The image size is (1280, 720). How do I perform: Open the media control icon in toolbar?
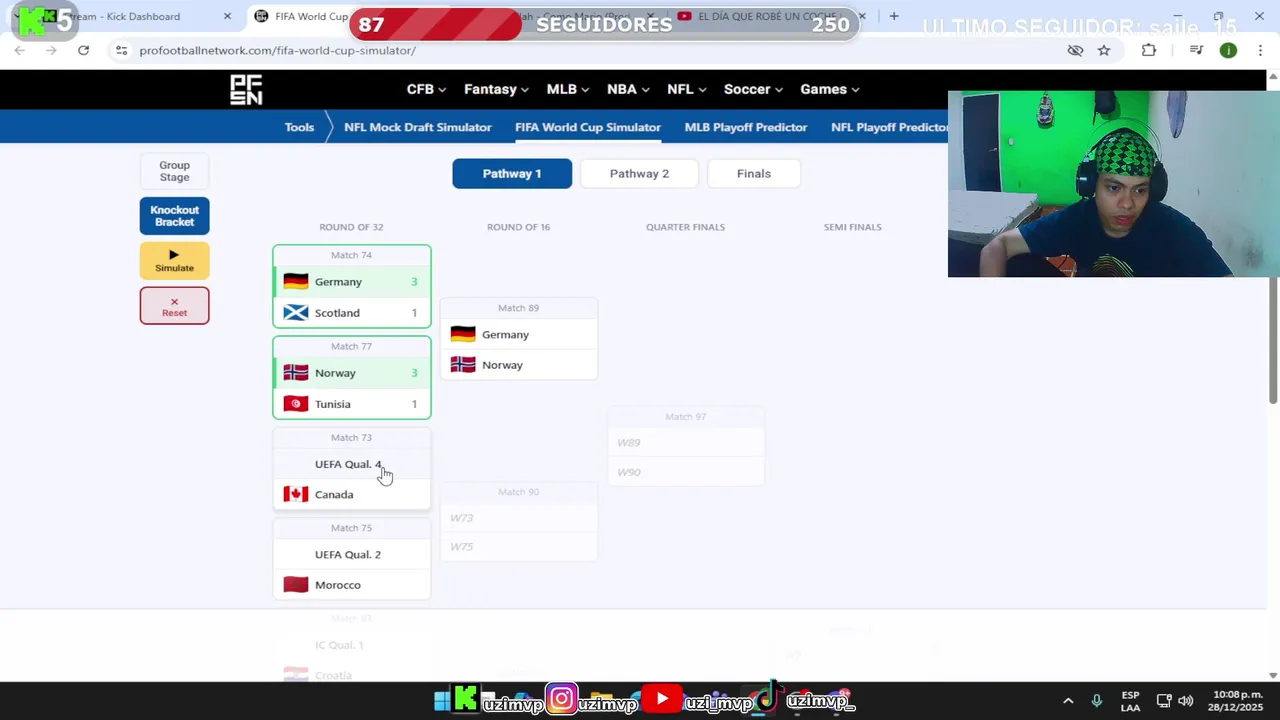(x=1196, y=50)
